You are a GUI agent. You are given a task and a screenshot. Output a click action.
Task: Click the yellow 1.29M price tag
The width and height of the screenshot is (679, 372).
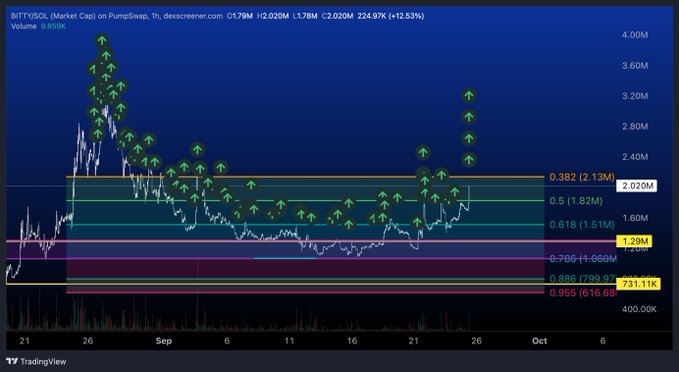635,241
